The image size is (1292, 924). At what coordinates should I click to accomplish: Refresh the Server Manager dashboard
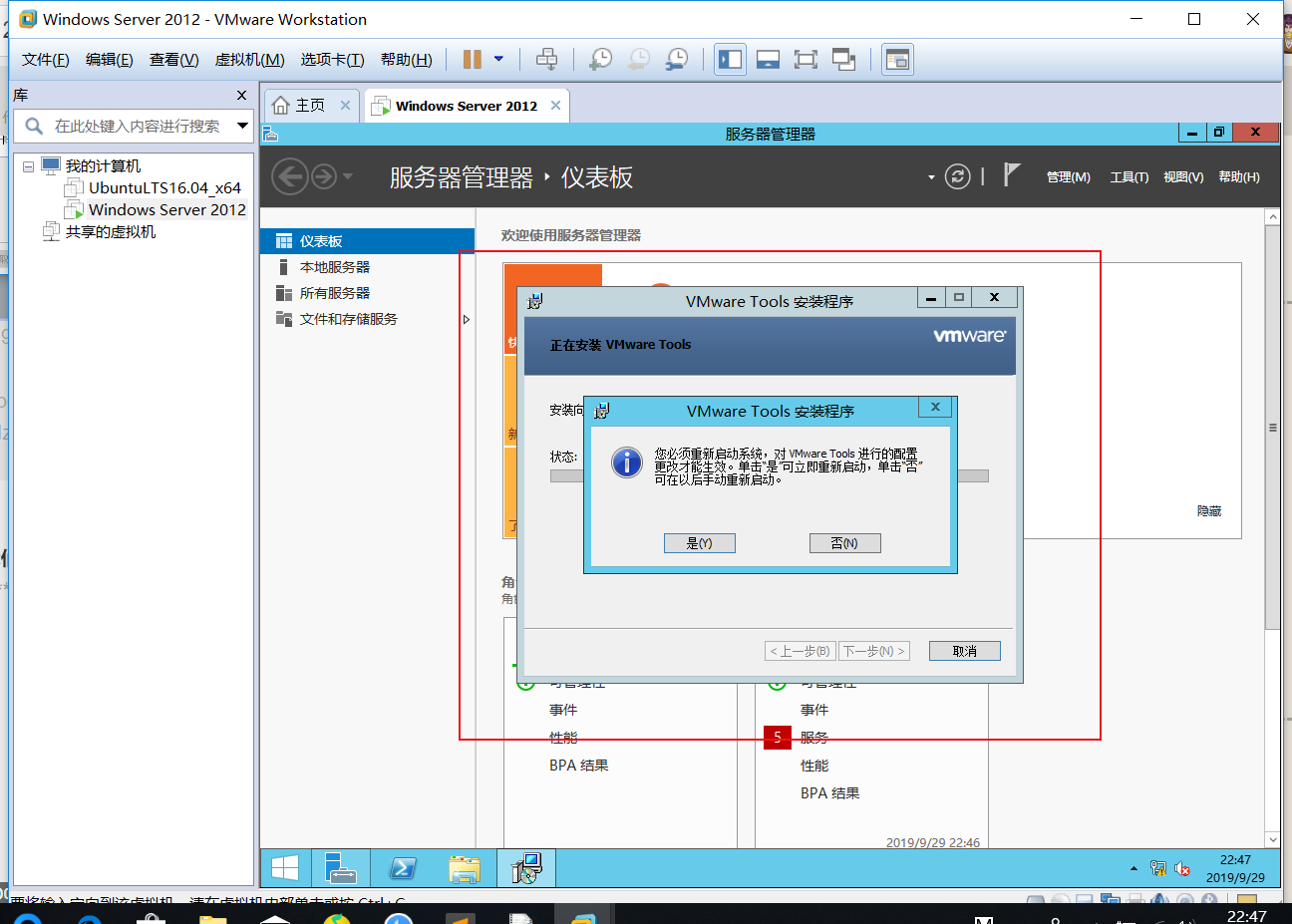(x=957, y=175)
